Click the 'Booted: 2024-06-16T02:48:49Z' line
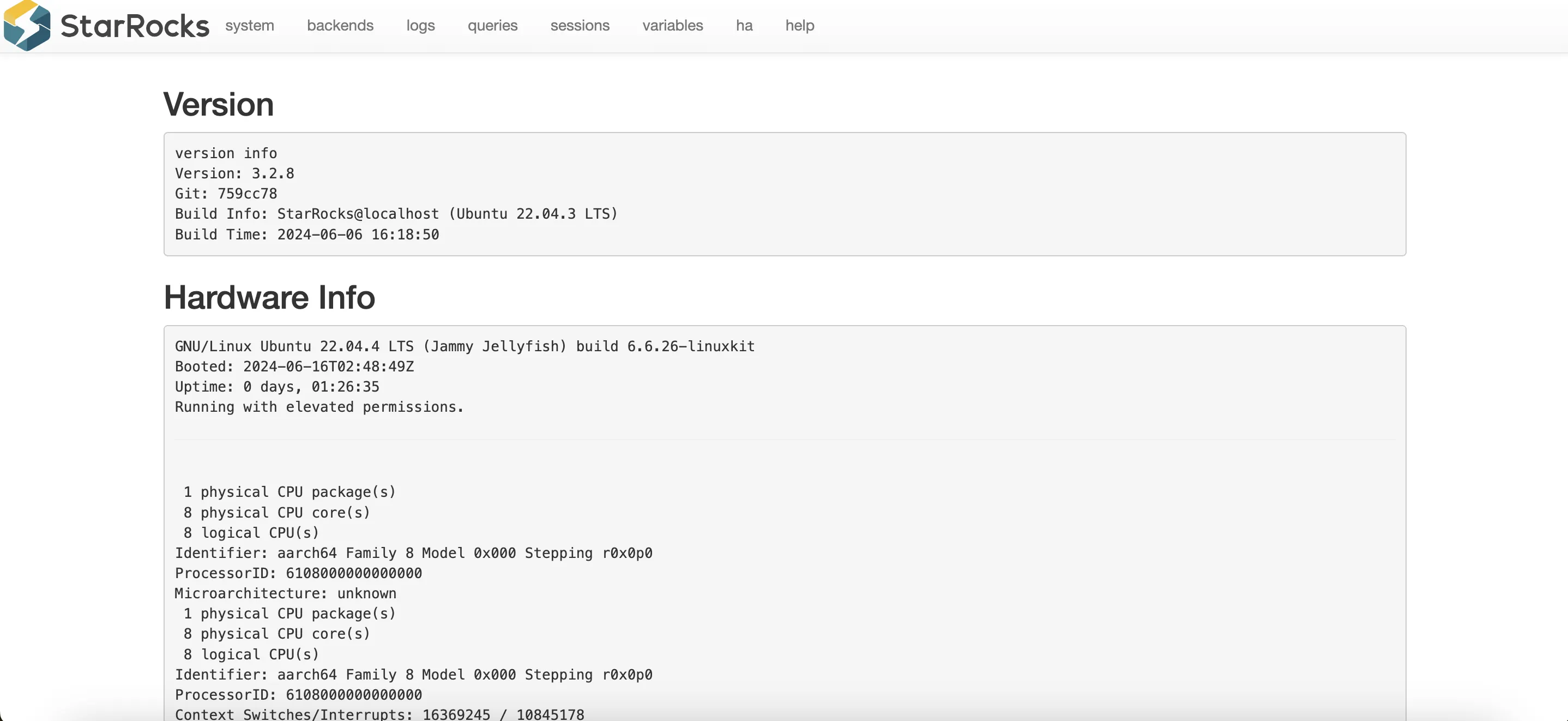This screenshot has width=1568, height=721. tap(294, 366)
